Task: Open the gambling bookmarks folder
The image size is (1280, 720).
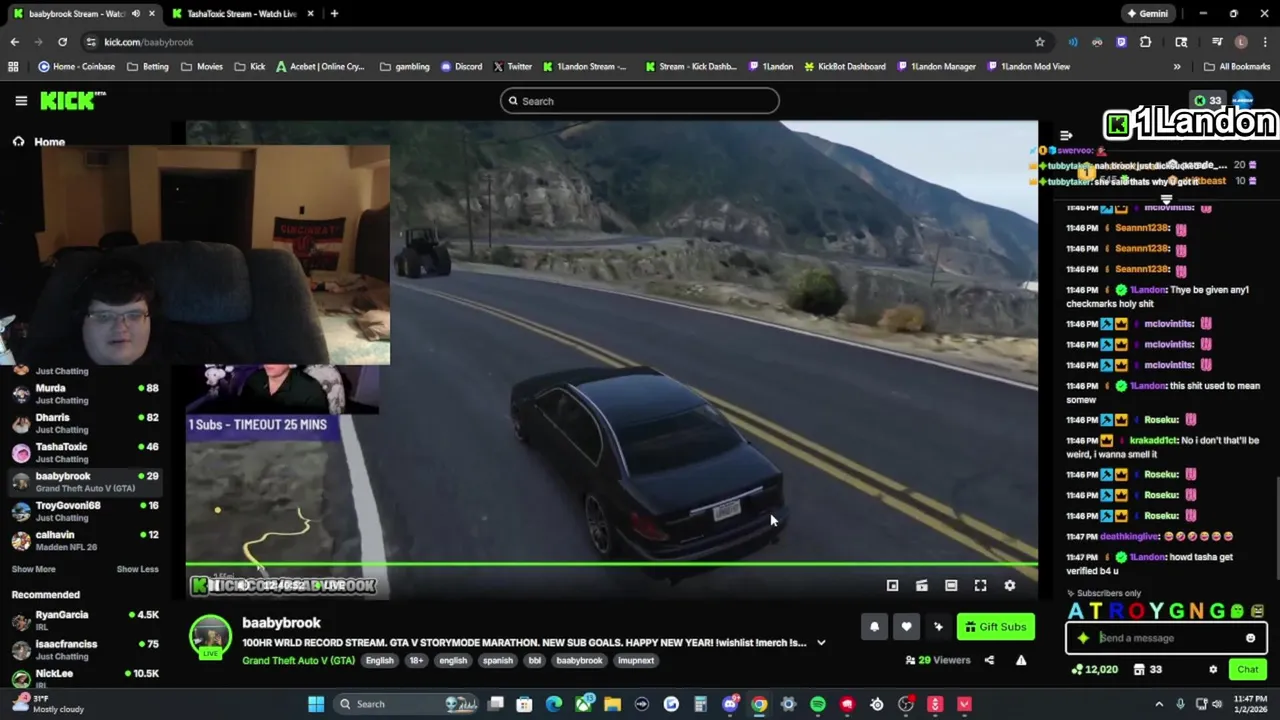Action: [x=405, y=67]
